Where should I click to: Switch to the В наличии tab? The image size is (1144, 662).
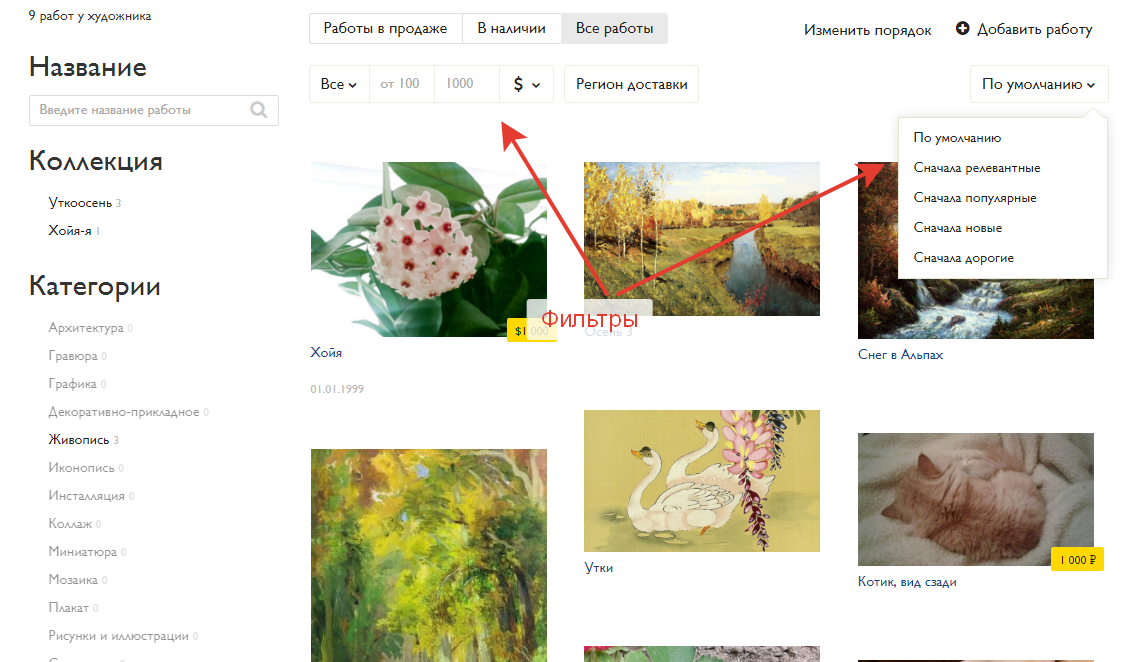point(511,29)
